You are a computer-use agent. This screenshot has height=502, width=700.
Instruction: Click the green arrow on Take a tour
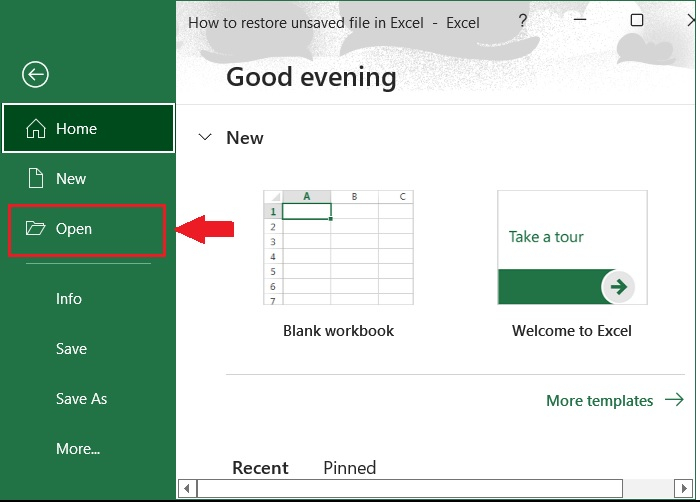click(618, 287)
